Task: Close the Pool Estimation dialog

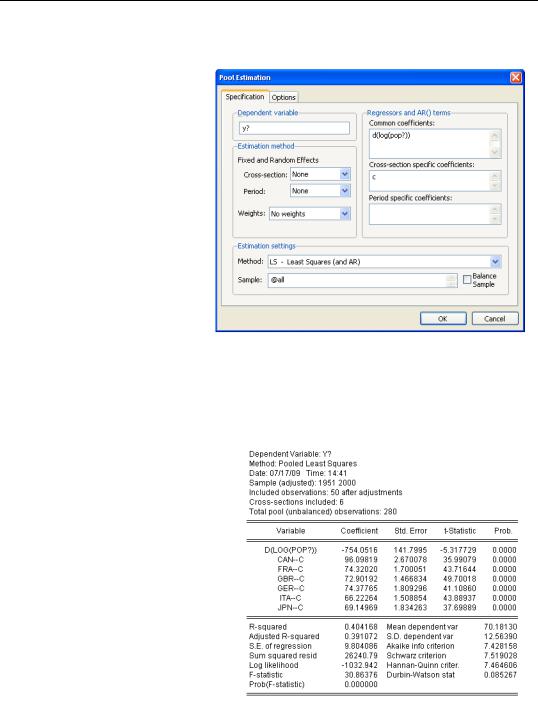Action: coord(516,77)
